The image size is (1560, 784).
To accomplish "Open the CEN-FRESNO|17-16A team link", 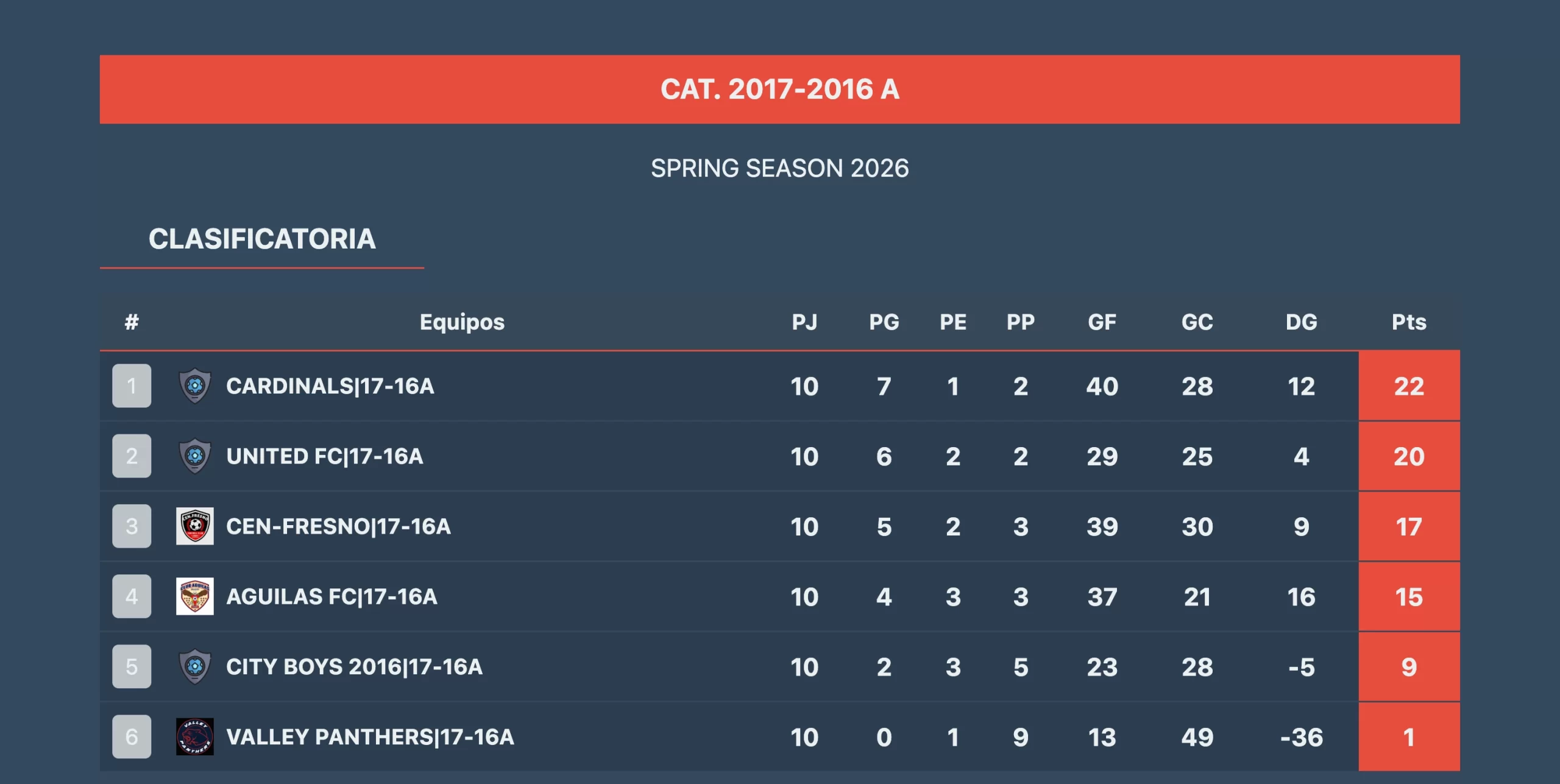I will coord(338,526).
